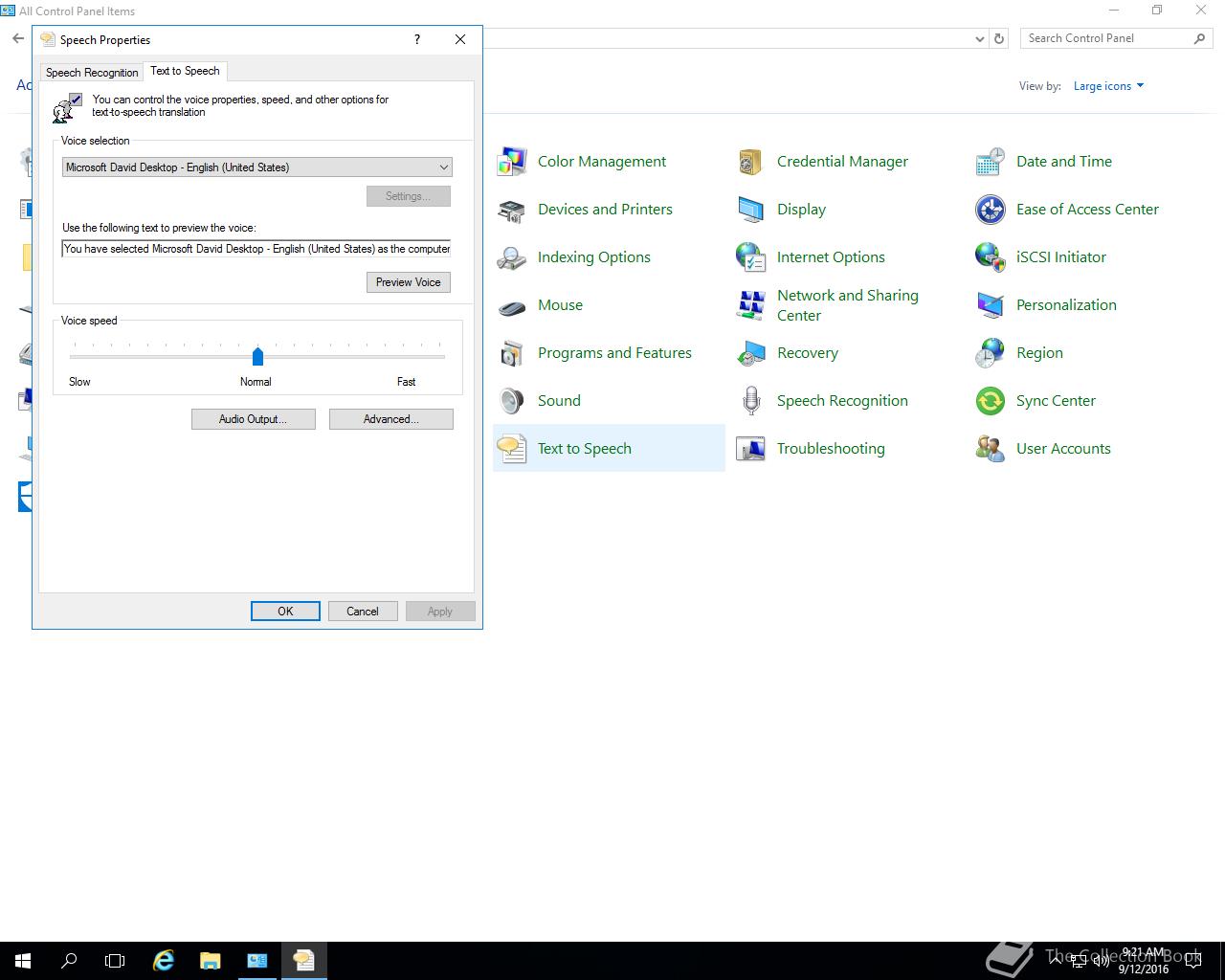This screenshot has height=980, width=1225.
Task: Open the Text to Speech icon
Action: click(512, 449)
